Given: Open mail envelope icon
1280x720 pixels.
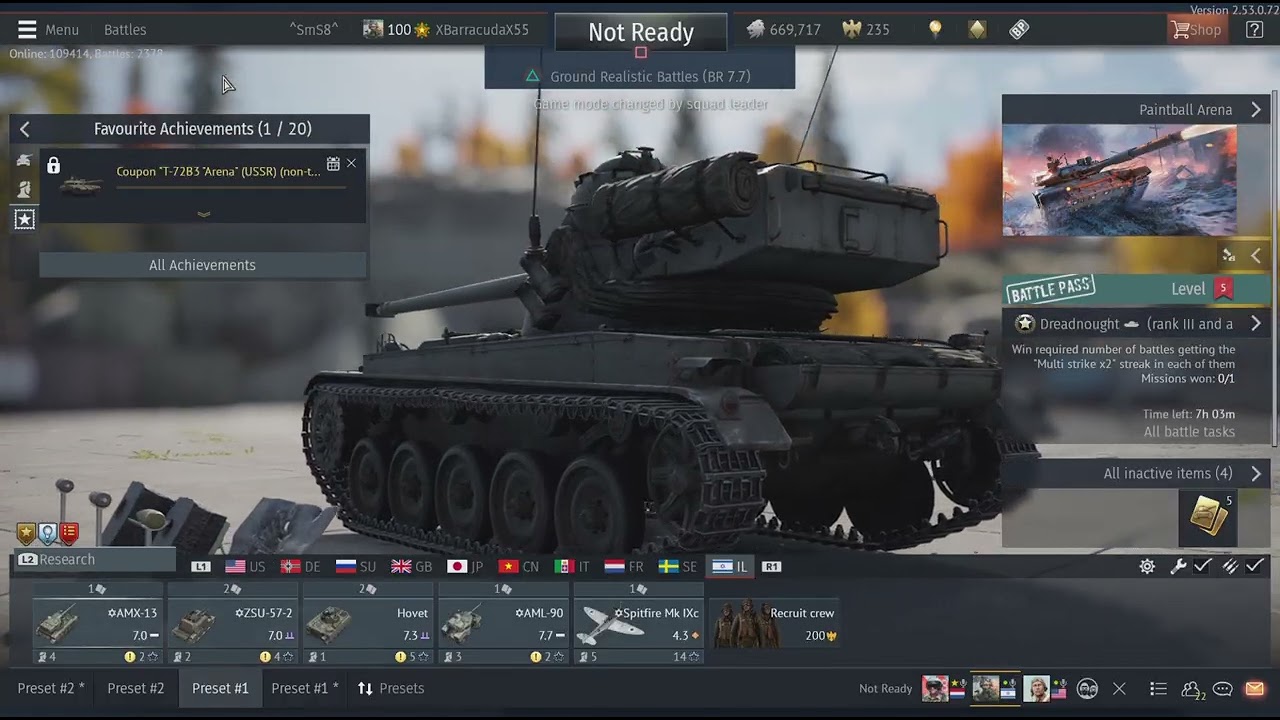Looking at the screenshot, I should click(1254, 688).
